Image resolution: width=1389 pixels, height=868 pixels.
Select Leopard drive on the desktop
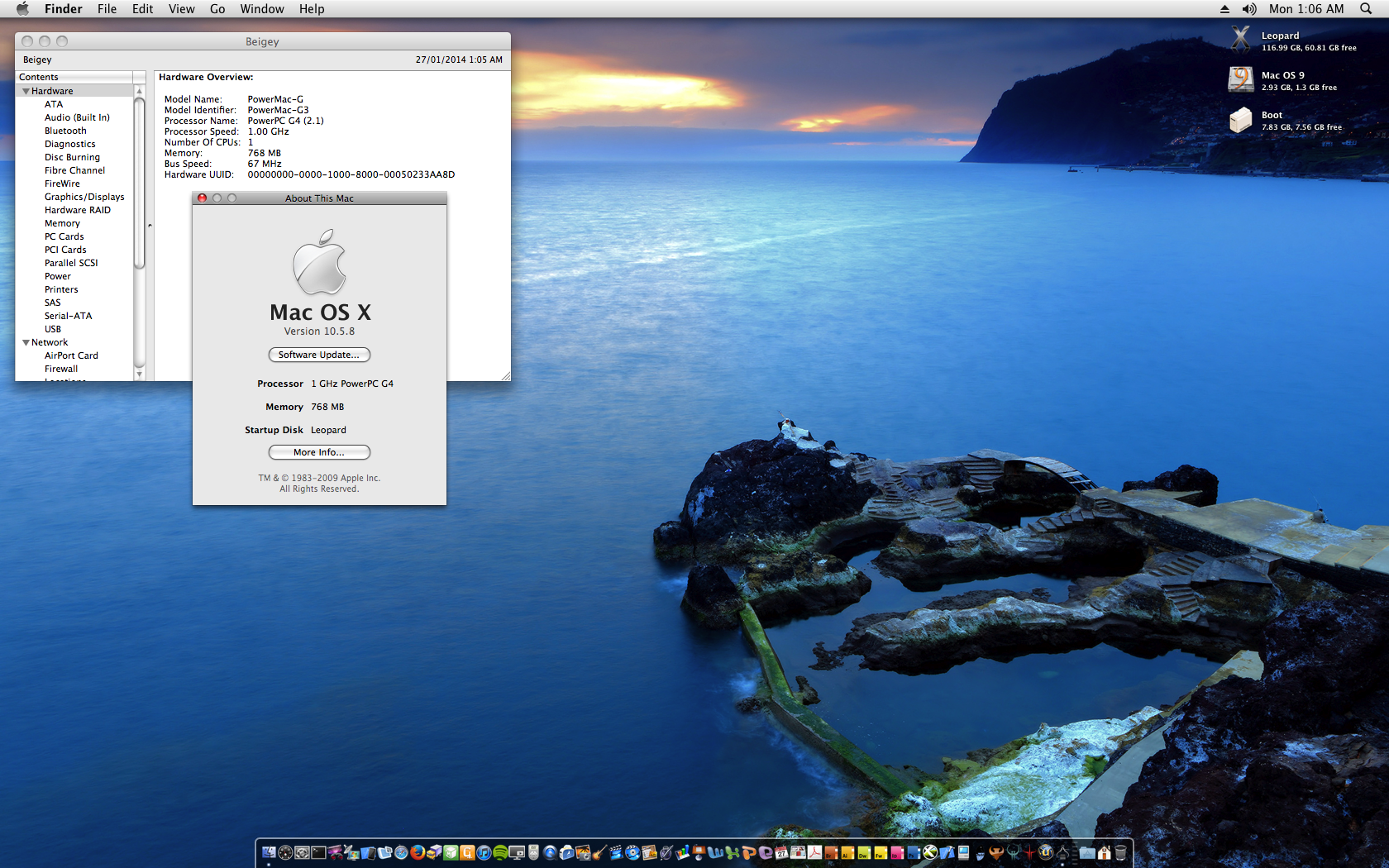1240,39
